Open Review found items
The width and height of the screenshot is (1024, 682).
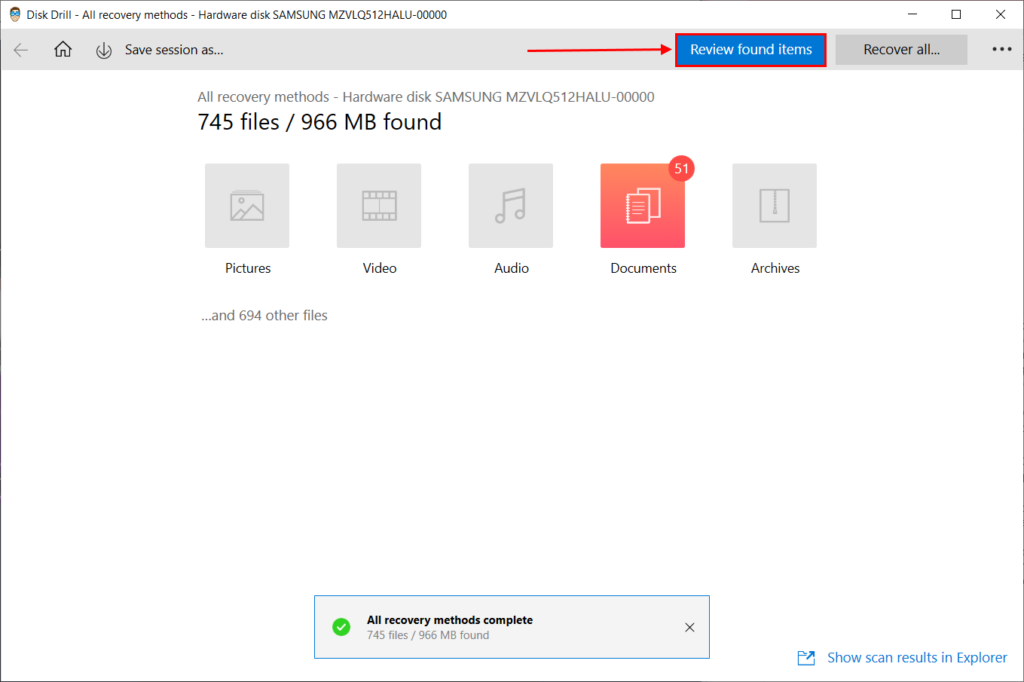[x=750, y=50]
